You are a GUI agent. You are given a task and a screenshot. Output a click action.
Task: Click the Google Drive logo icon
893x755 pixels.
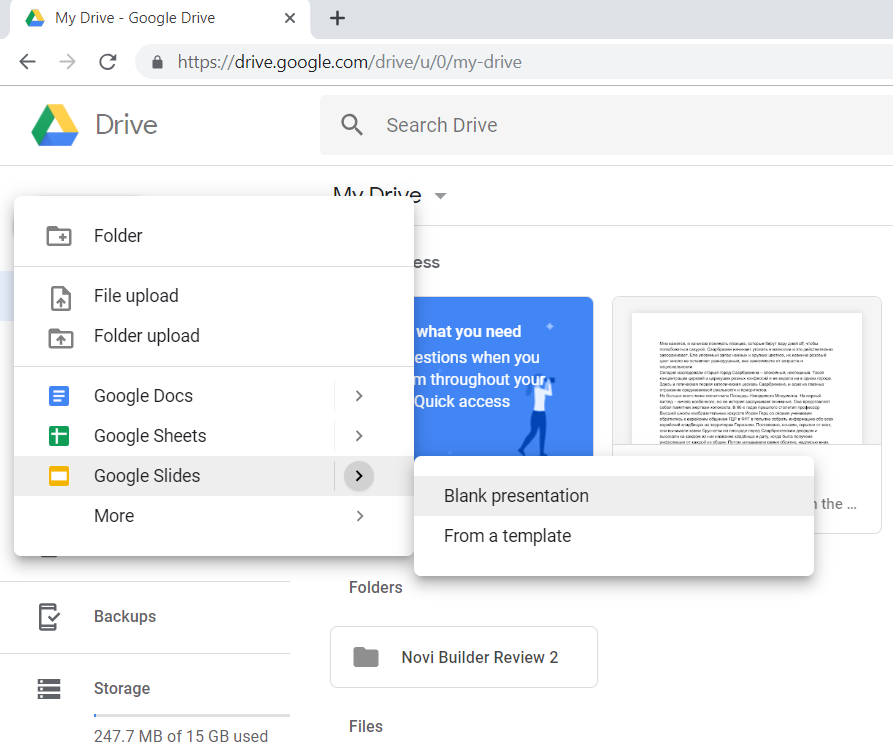coord(55,125)
